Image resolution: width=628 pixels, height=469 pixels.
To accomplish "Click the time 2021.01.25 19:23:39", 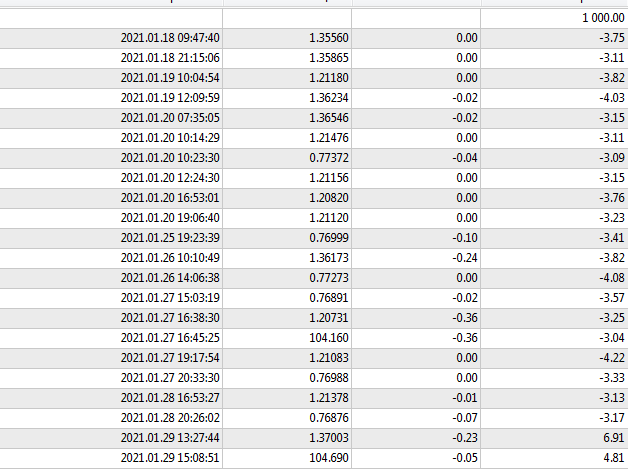I will [170, 238].
